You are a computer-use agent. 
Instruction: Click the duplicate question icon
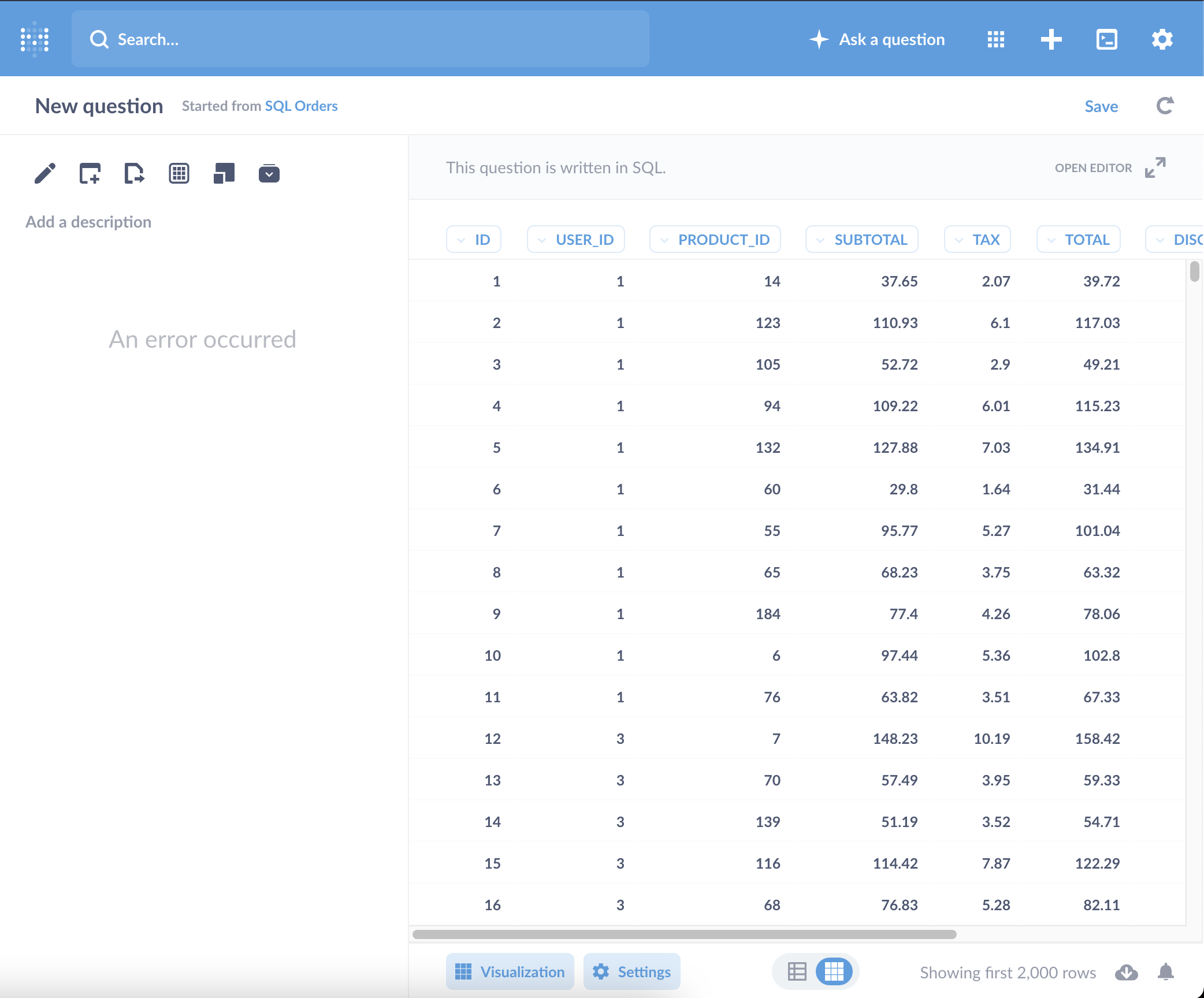224,173
